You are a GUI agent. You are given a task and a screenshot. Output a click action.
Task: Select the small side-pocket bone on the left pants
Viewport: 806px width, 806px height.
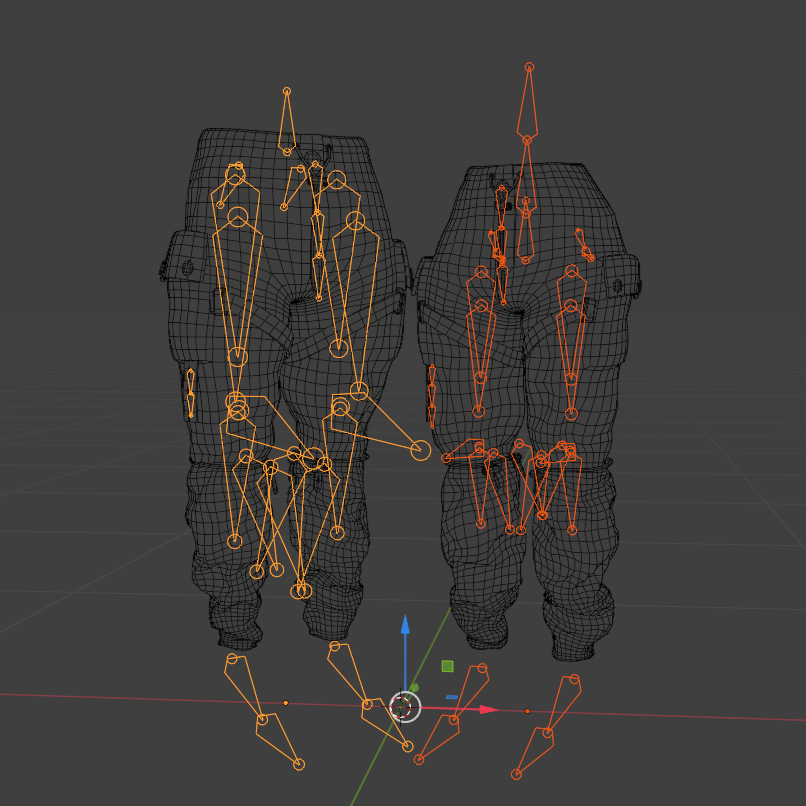[x=191, y=393]
